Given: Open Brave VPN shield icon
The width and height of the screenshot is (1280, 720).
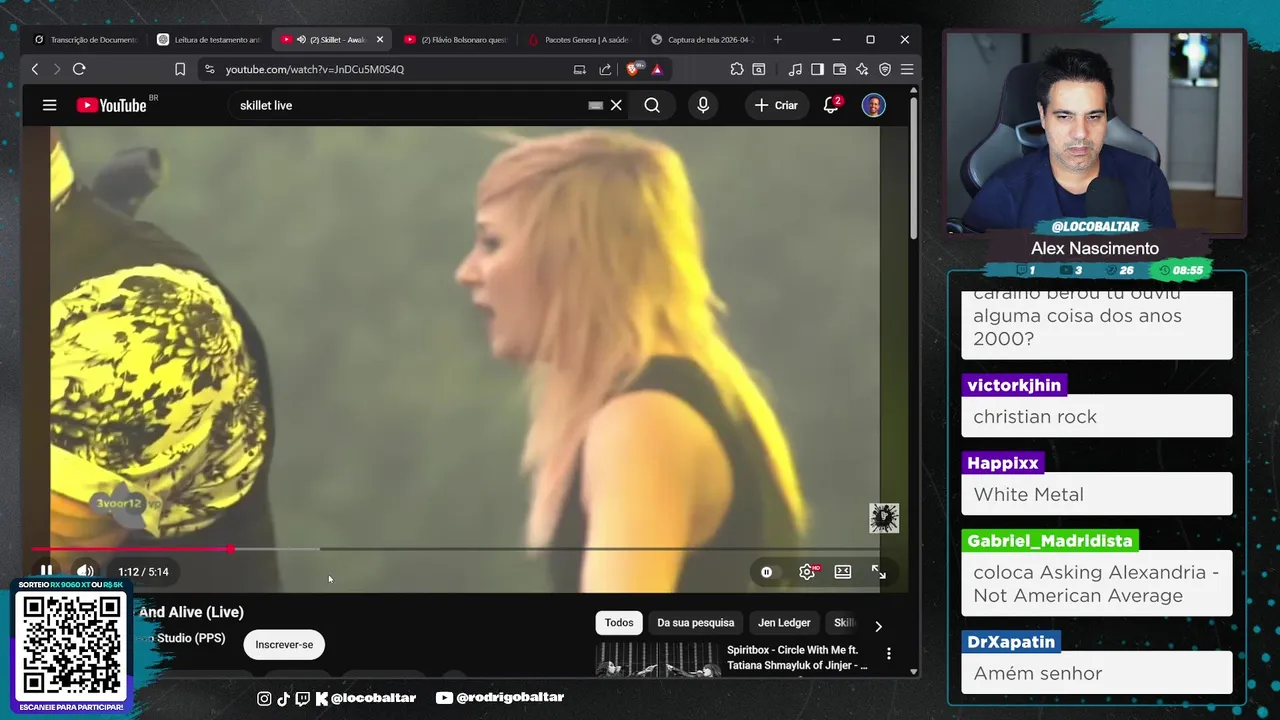Looking at the screenshot, I should coord(885,69).
